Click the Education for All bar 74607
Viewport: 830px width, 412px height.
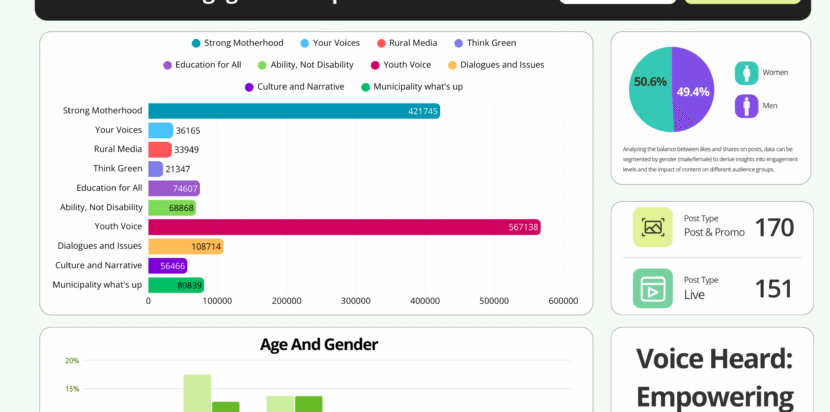coord(174,189)
